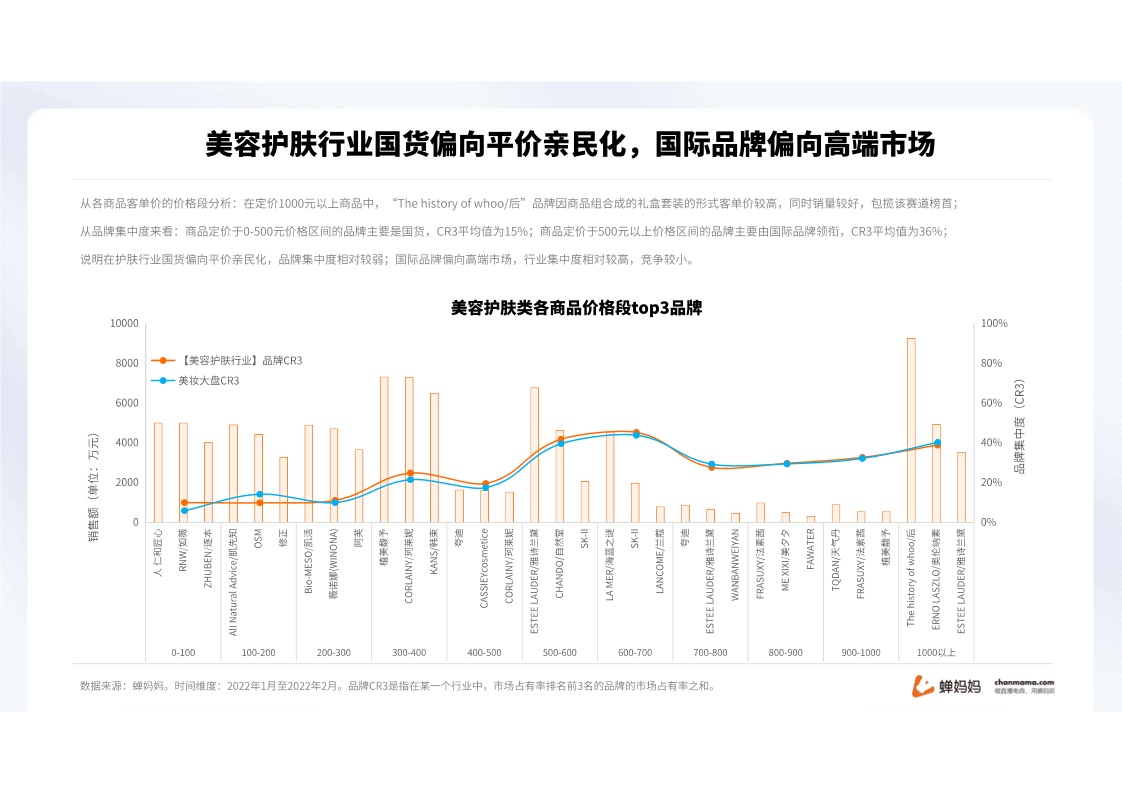
Task: Click the blue legend marker for 美妆大盘CR3
Action: [164, 381]
